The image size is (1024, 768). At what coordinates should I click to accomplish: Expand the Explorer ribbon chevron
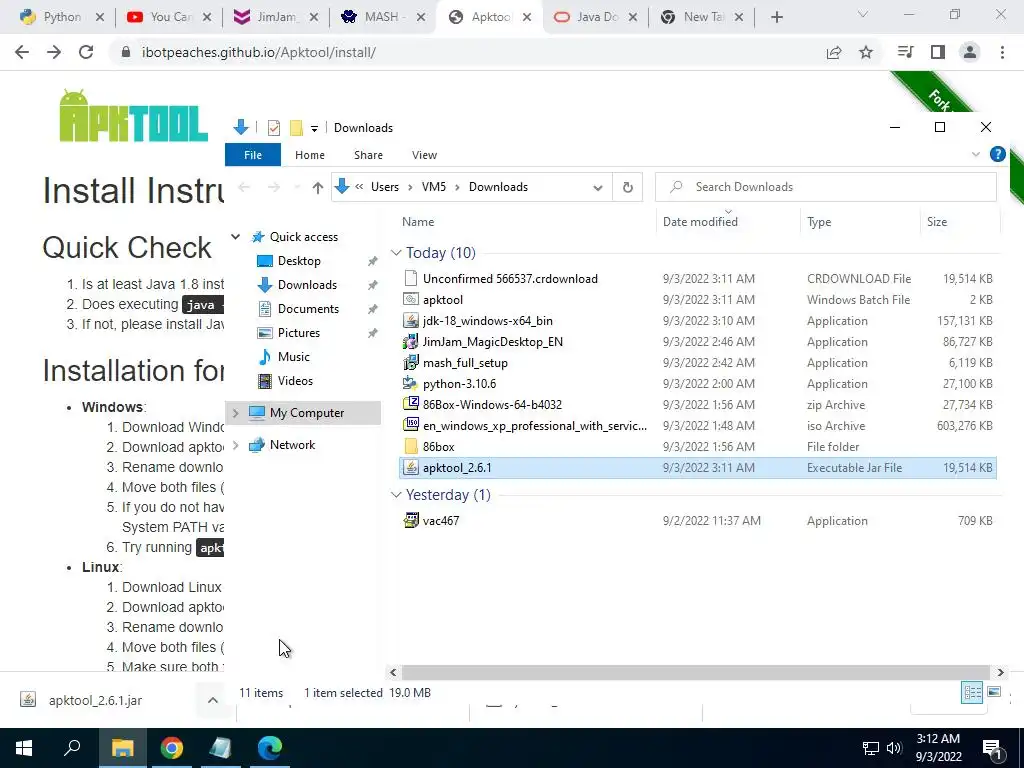[x=976, y=155]
